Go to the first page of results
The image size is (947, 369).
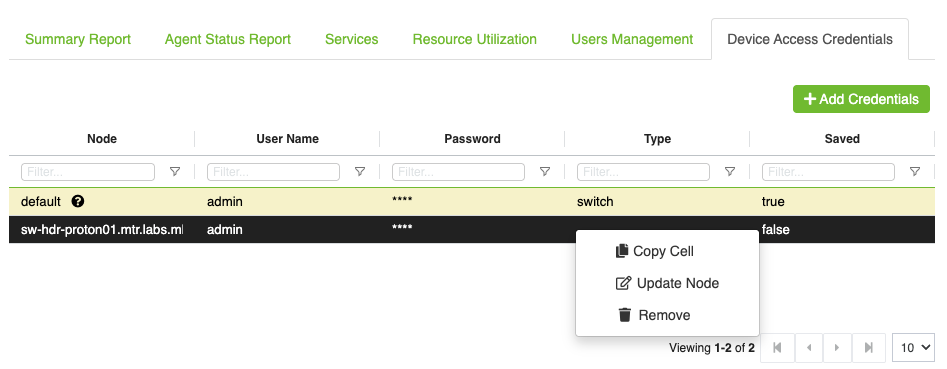pos(776,348)
